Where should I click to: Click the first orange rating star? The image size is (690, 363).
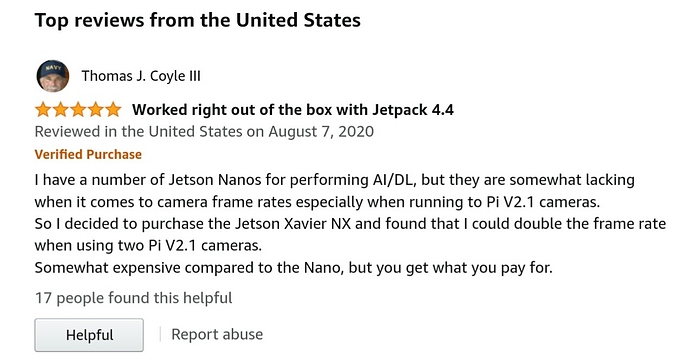(43, 110)
